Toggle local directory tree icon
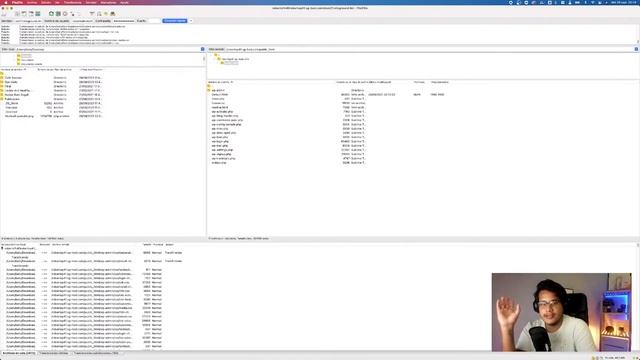The height and width of the screenshot is (360, 640). (x=24, y=14)
